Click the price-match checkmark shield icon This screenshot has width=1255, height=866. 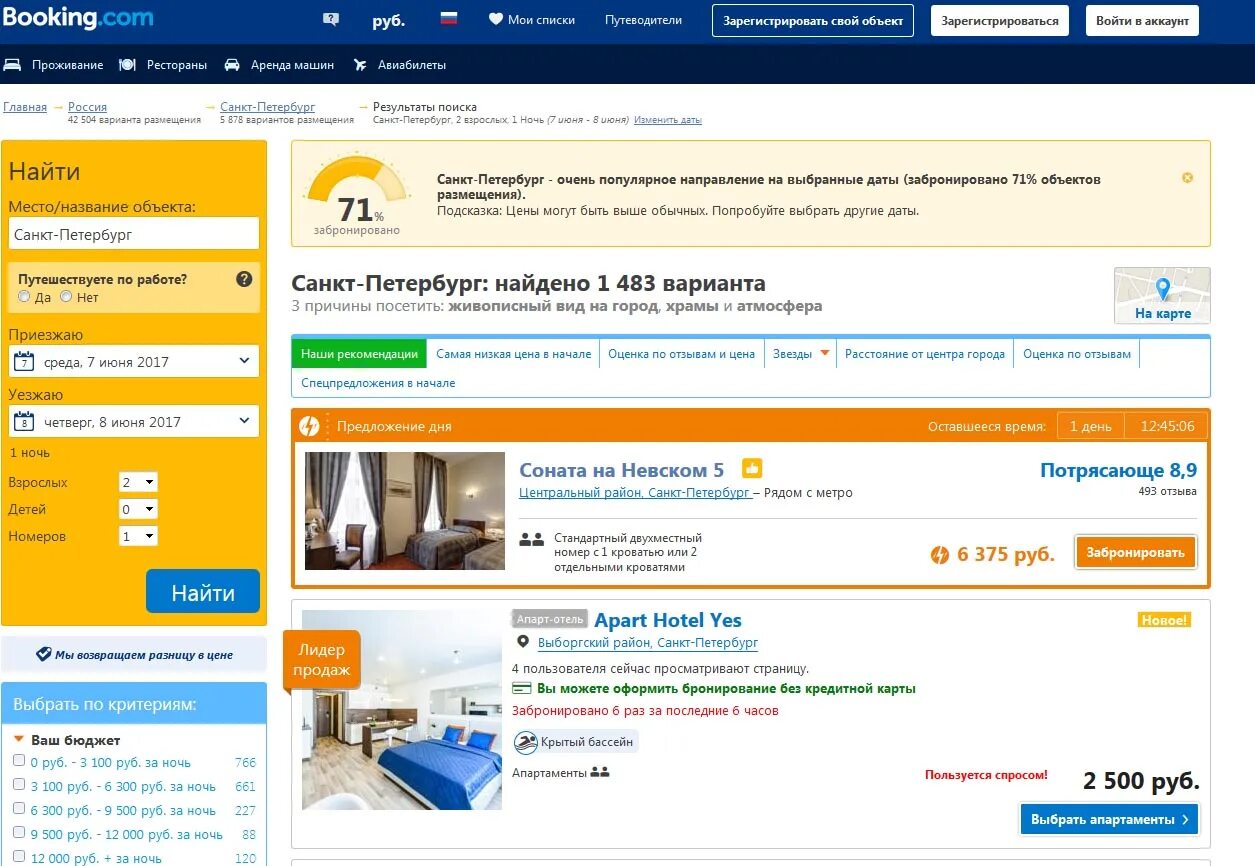43,654
